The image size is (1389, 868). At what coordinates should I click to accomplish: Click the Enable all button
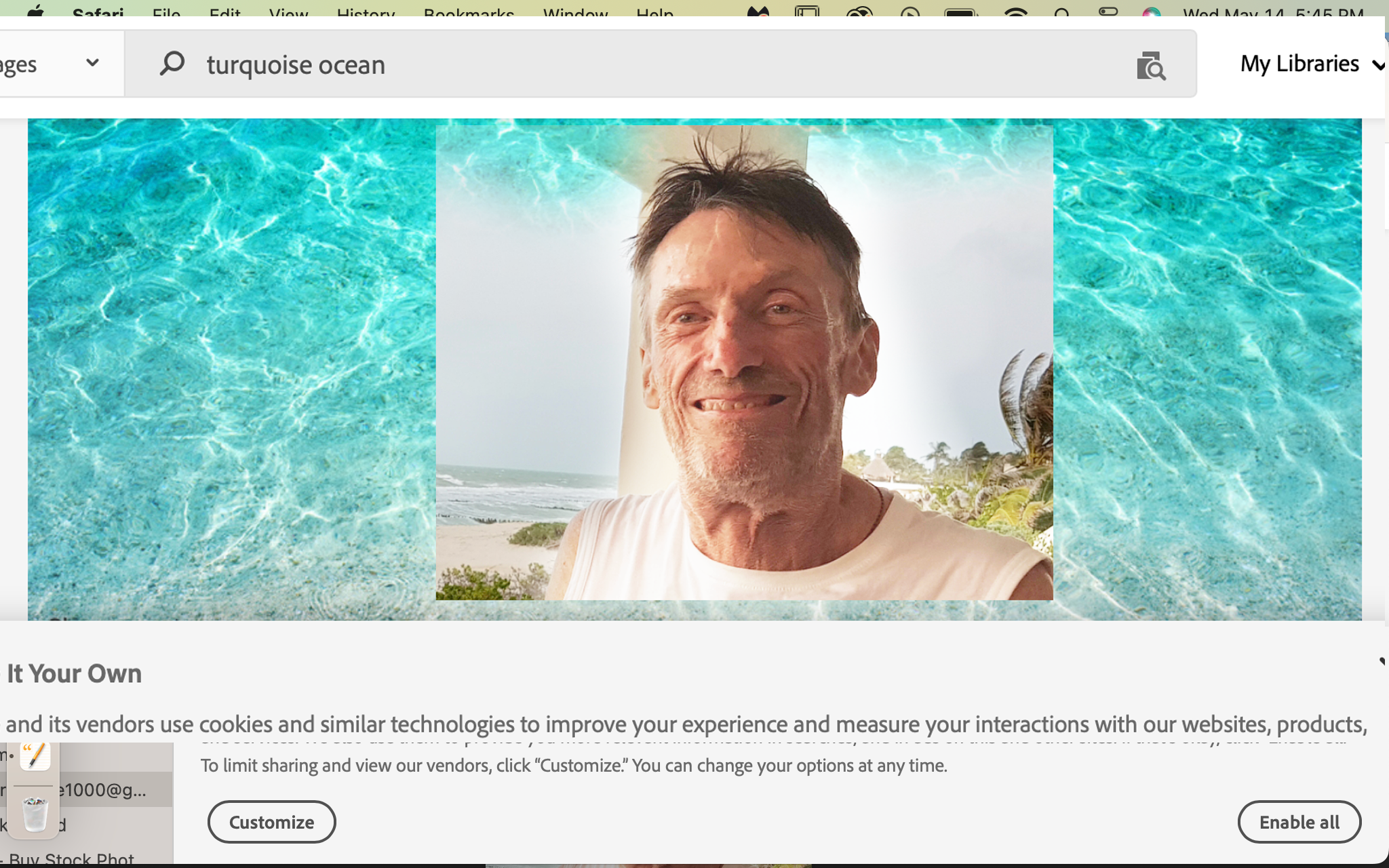pos(1299,822)
